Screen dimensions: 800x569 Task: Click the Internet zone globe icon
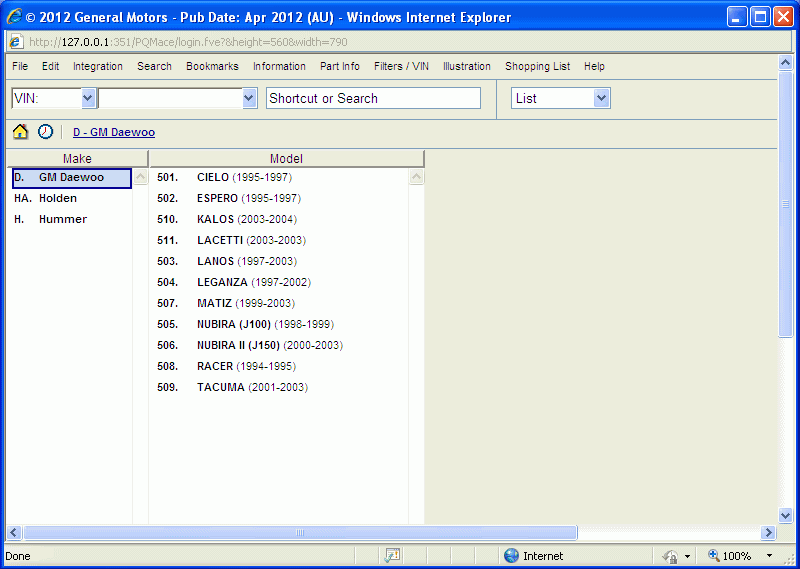coord(511,556)
